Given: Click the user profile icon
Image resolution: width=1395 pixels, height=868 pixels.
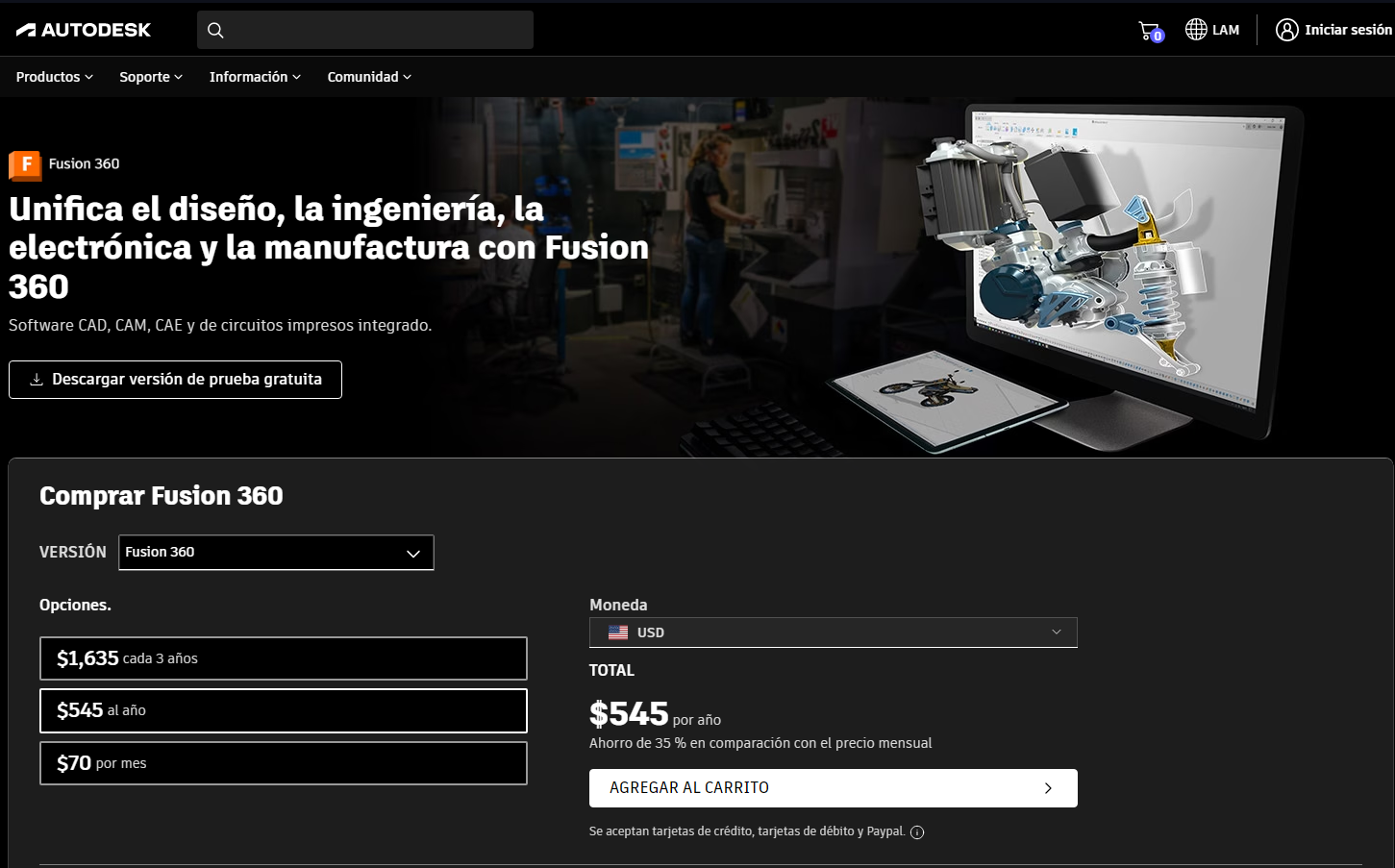Looking at the screenshot, I should [x=1286, y=30].
